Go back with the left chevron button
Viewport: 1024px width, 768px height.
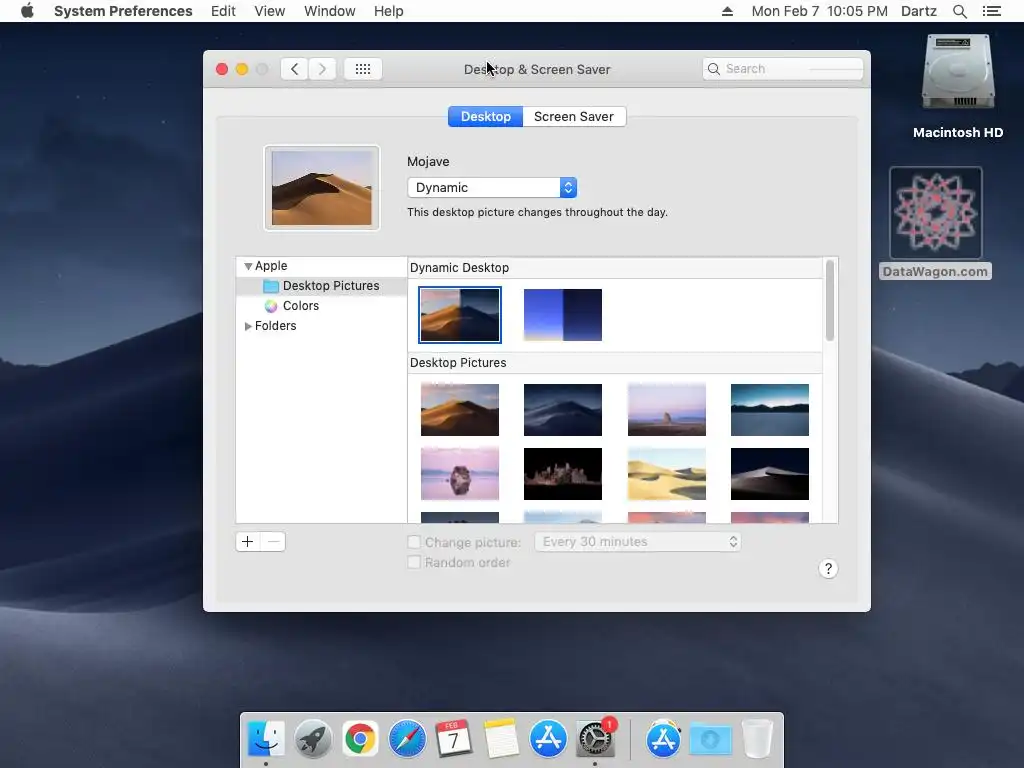coord(295,69)
